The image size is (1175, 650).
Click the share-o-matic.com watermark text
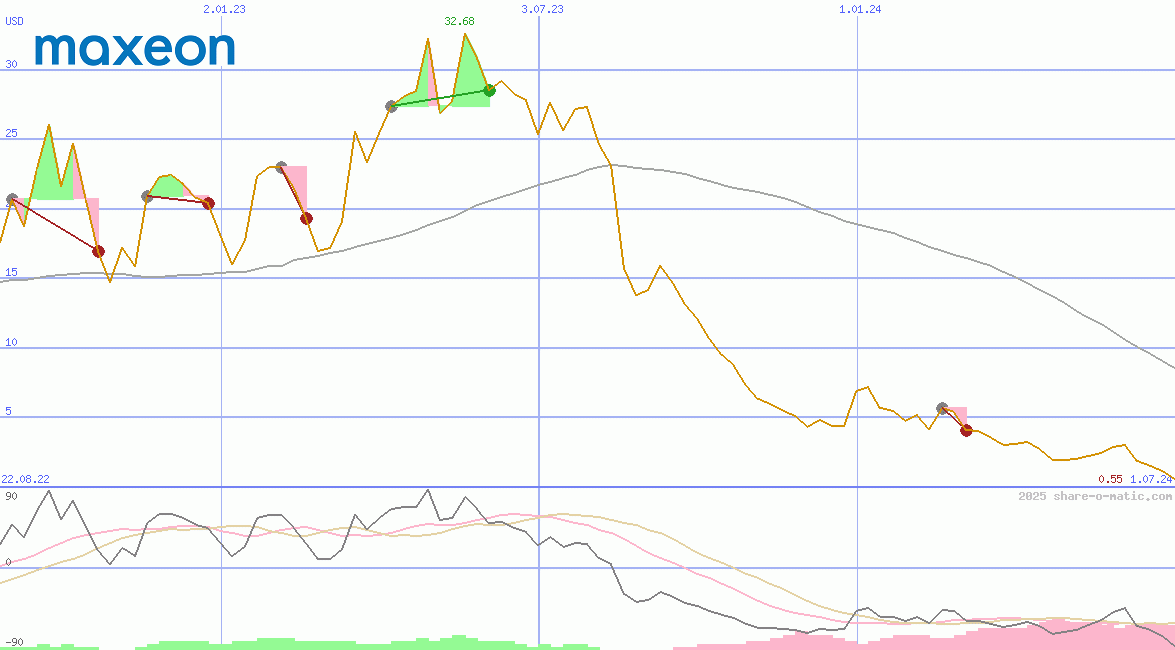(1095, 496)
